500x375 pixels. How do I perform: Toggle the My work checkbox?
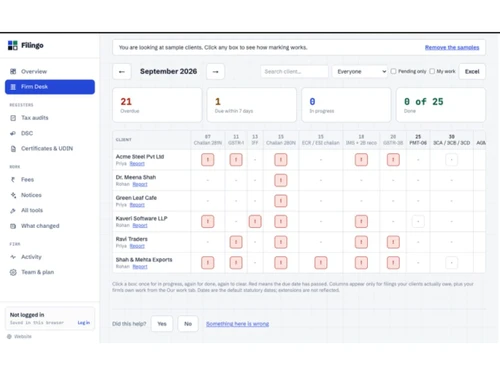coord(432,71)
